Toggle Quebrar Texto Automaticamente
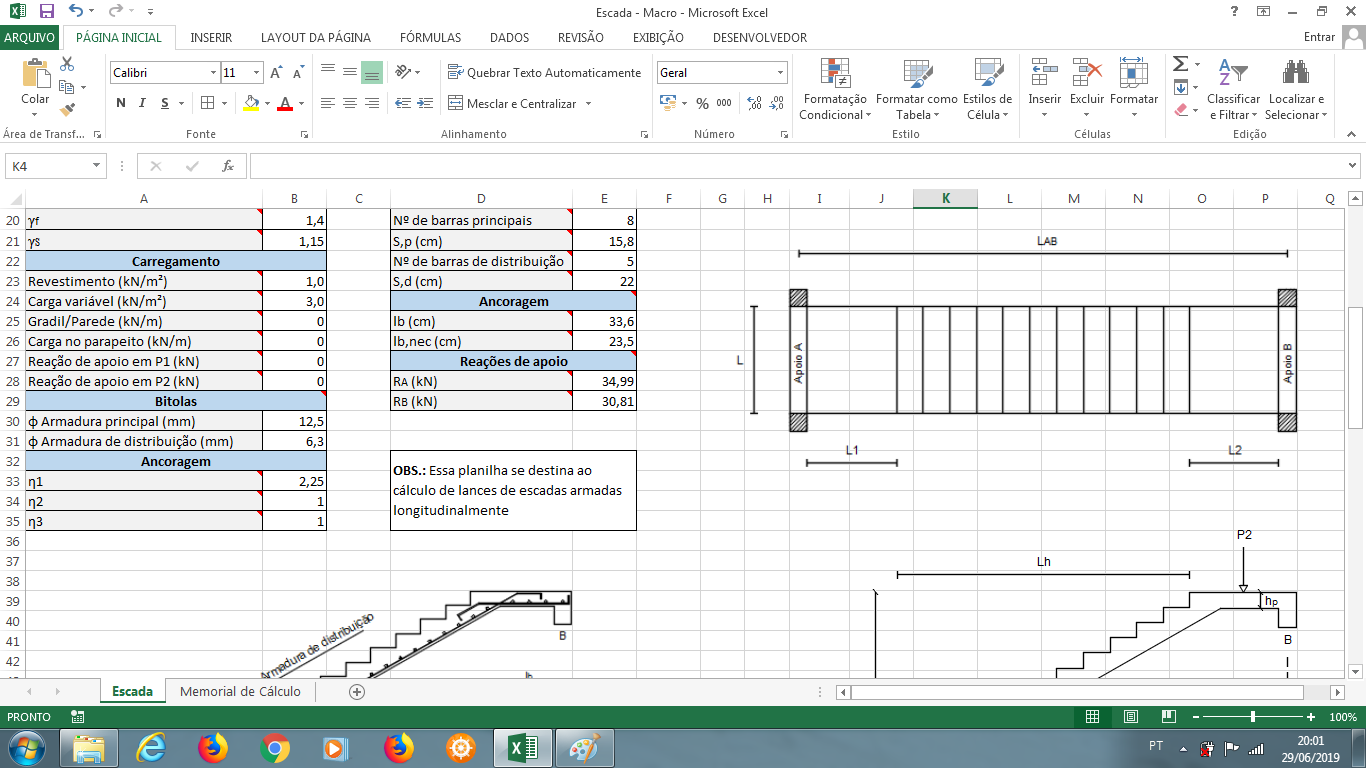 point(545,73)
